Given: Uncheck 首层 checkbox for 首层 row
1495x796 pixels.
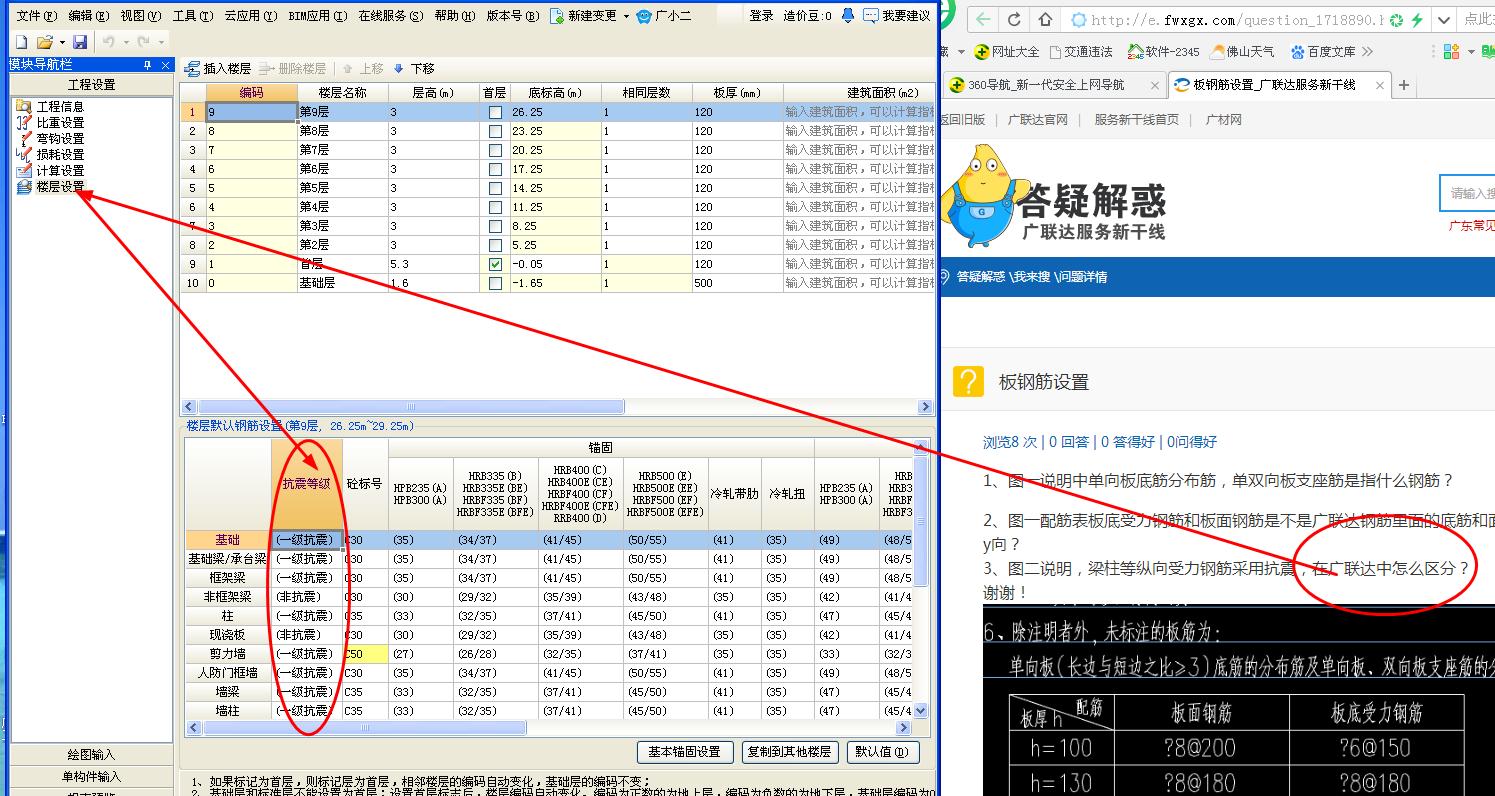Looking at the screenshot, I should [495, 264].
